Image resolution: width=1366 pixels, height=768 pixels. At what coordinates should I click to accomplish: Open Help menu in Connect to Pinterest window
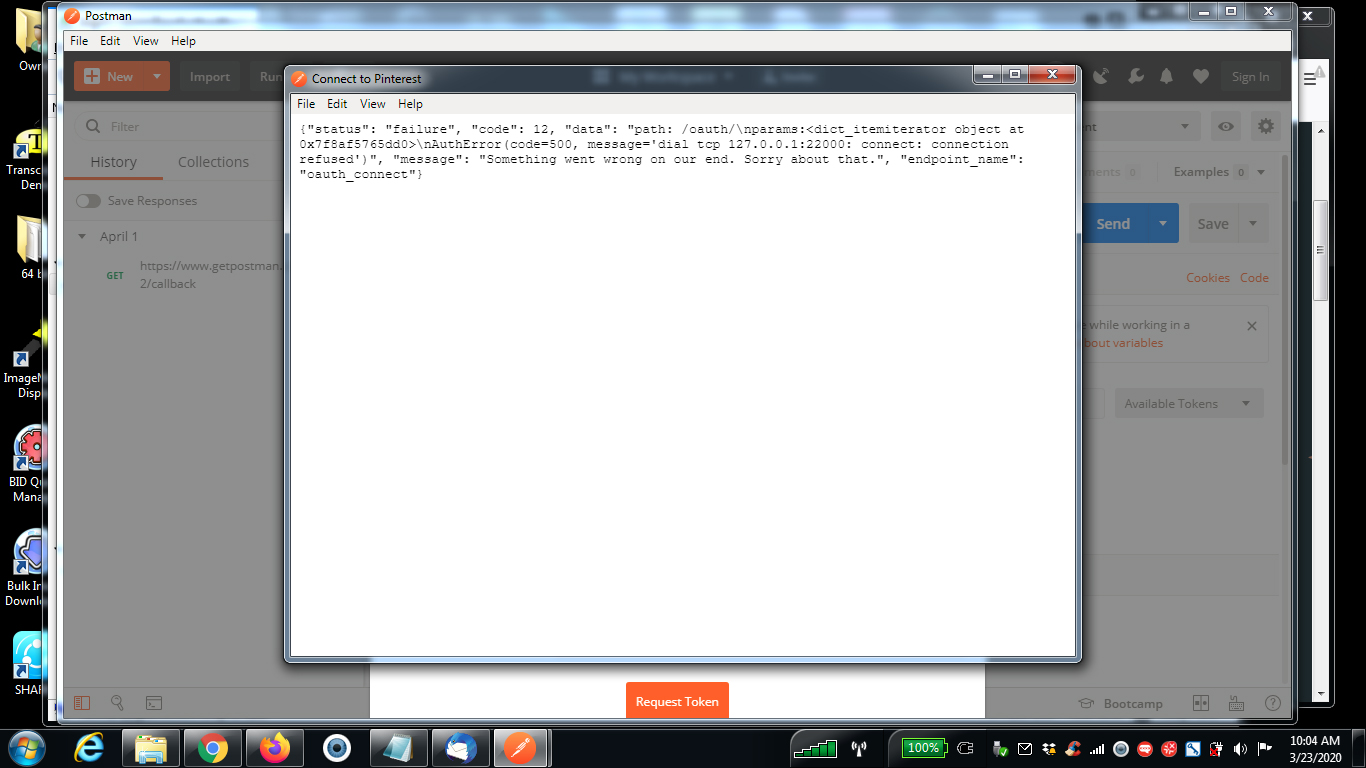pos(410,104)
